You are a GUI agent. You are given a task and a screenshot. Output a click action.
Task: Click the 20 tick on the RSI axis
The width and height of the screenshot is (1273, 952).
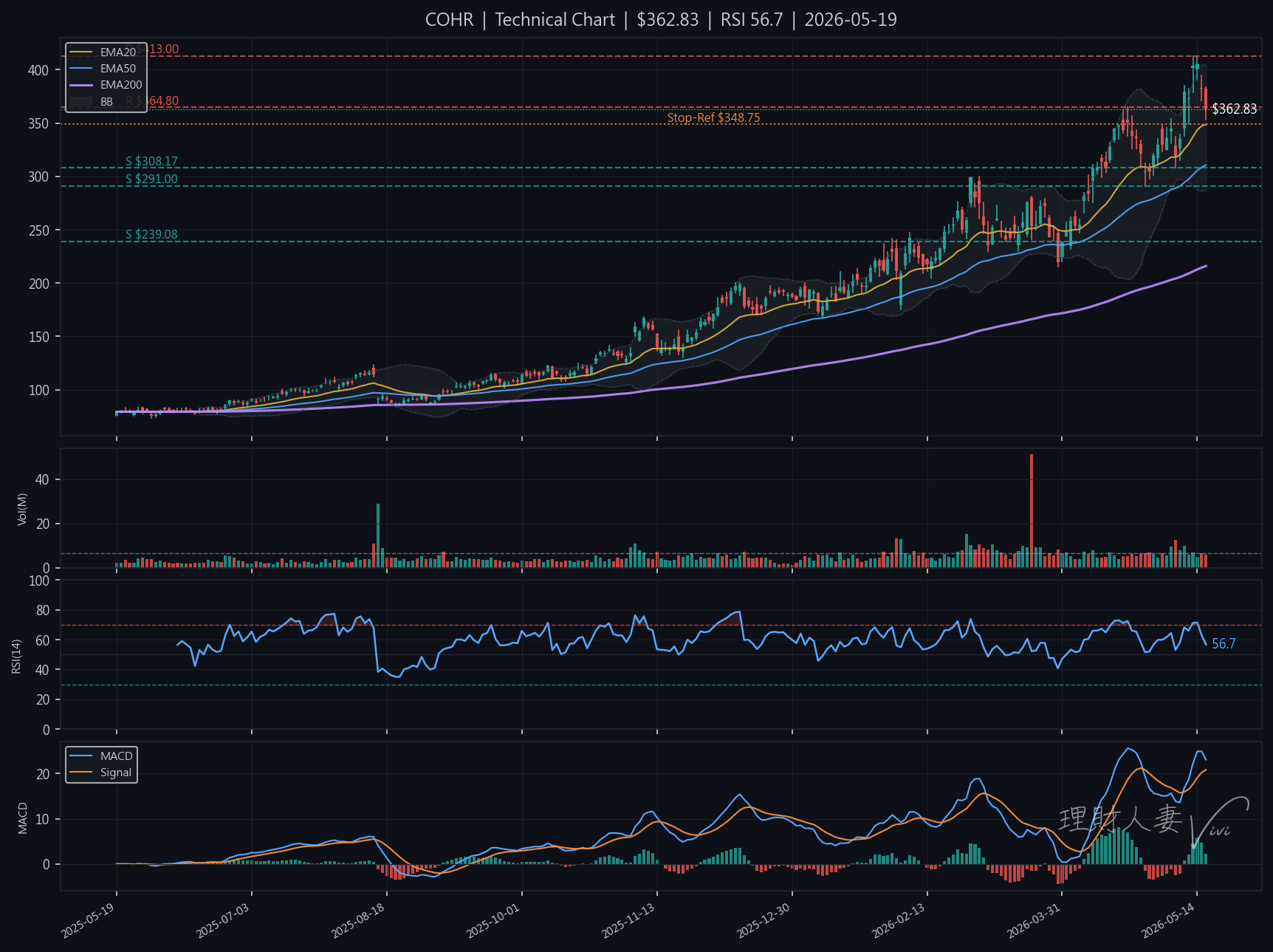coord(43,699)
